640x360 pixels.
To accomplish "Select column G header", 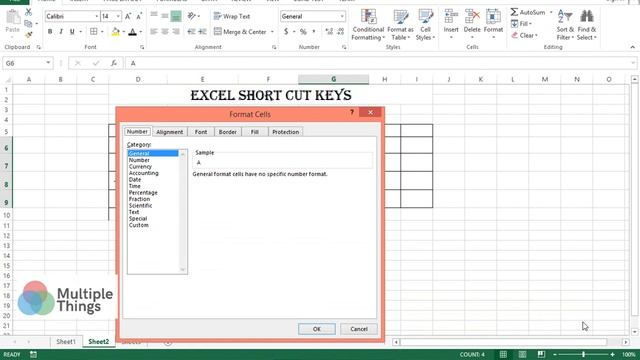I will coord(333,79).
